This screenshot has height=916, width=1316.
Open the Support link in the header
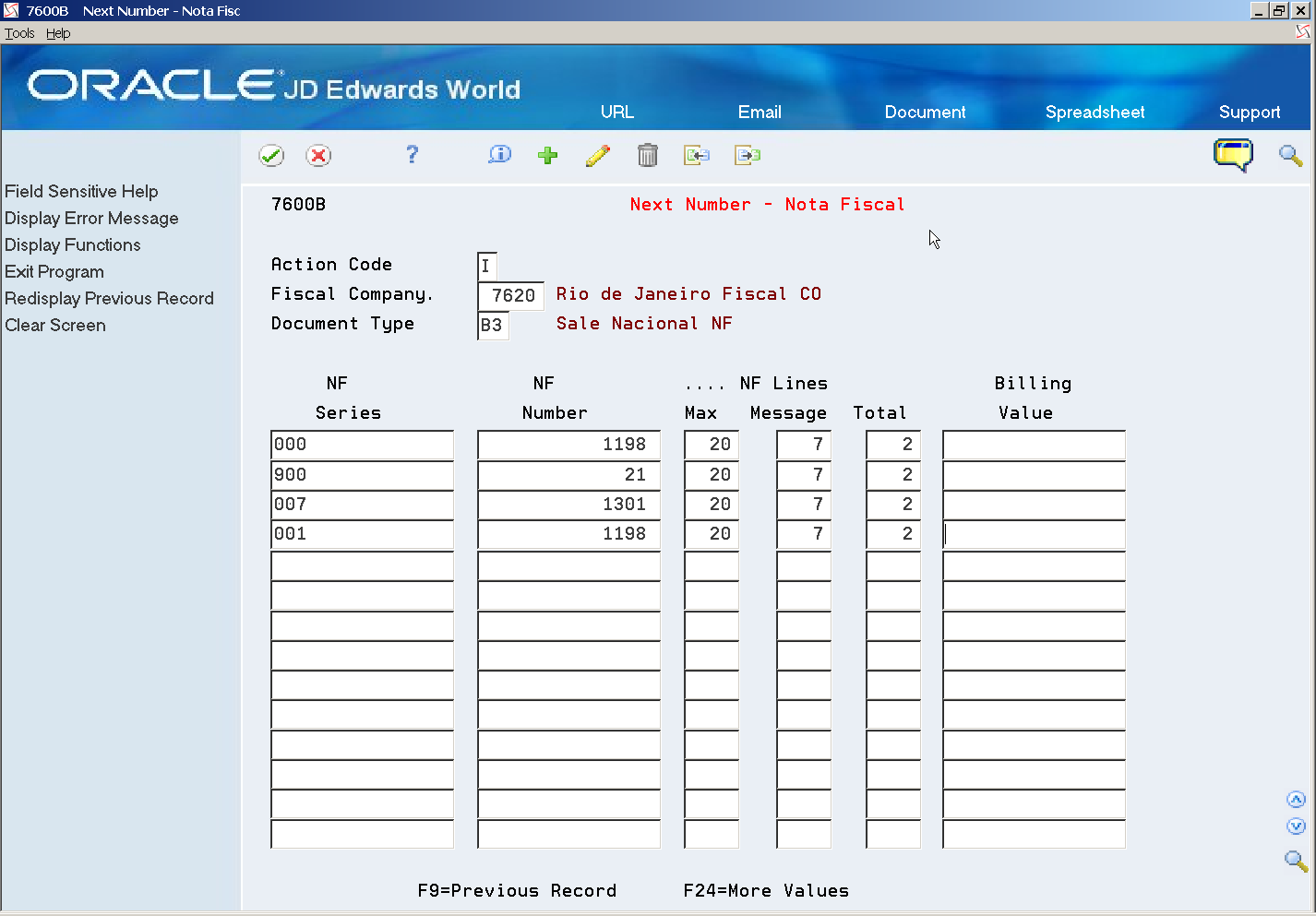pos(1250,112)
